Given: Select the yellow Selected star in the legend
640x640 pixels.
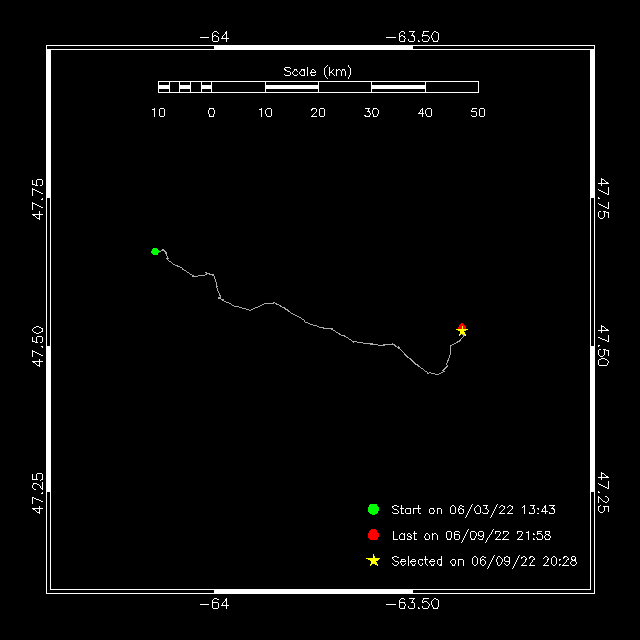Looking at the screenshot, I should coord(373,561).
